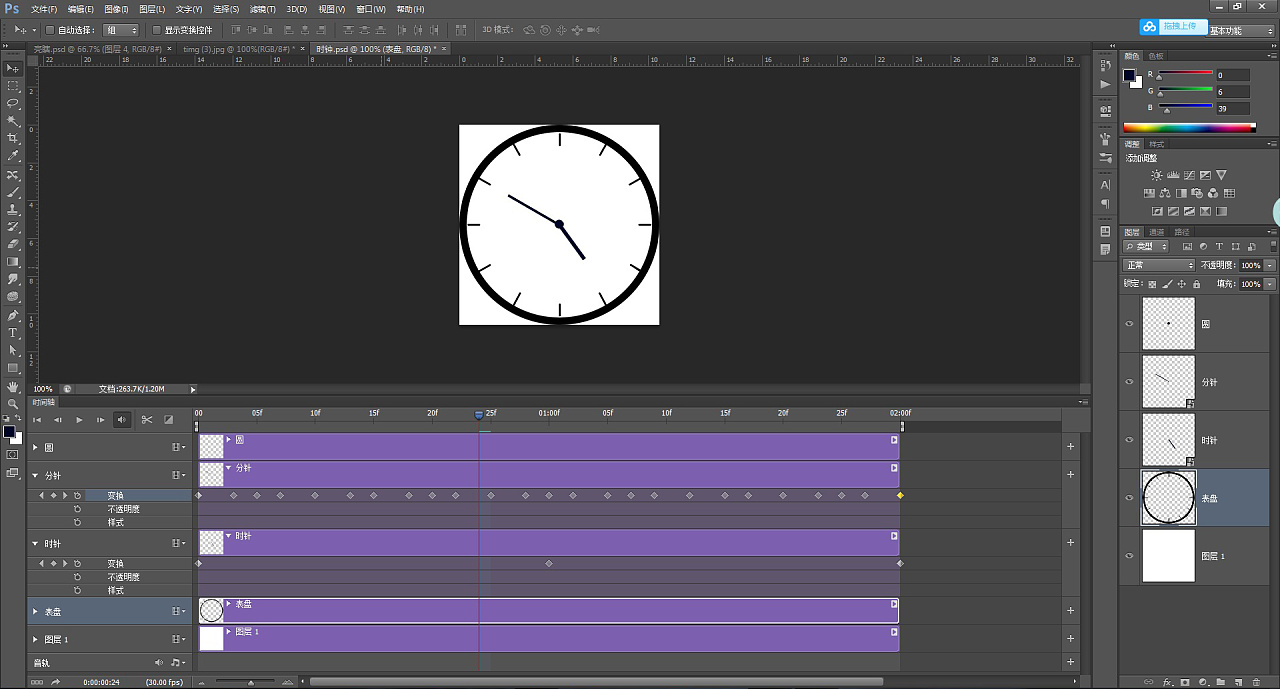The width and height of the screenshot is (1280, 689).
Task: Enable the 显示变换控件 checkbox
Action: (156, 30)
